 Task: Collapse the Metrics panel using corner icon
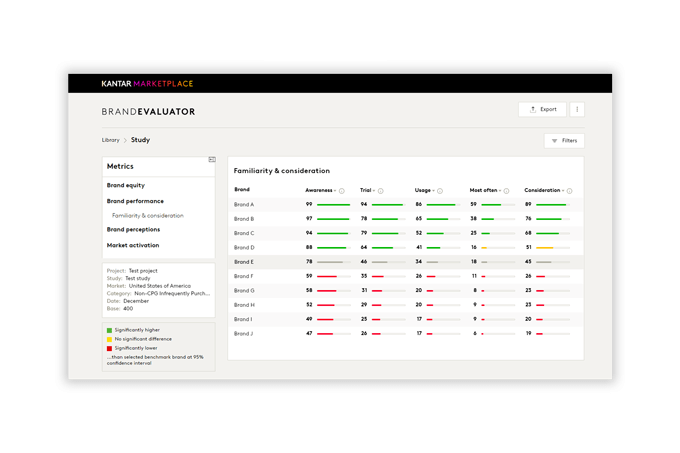212,160
